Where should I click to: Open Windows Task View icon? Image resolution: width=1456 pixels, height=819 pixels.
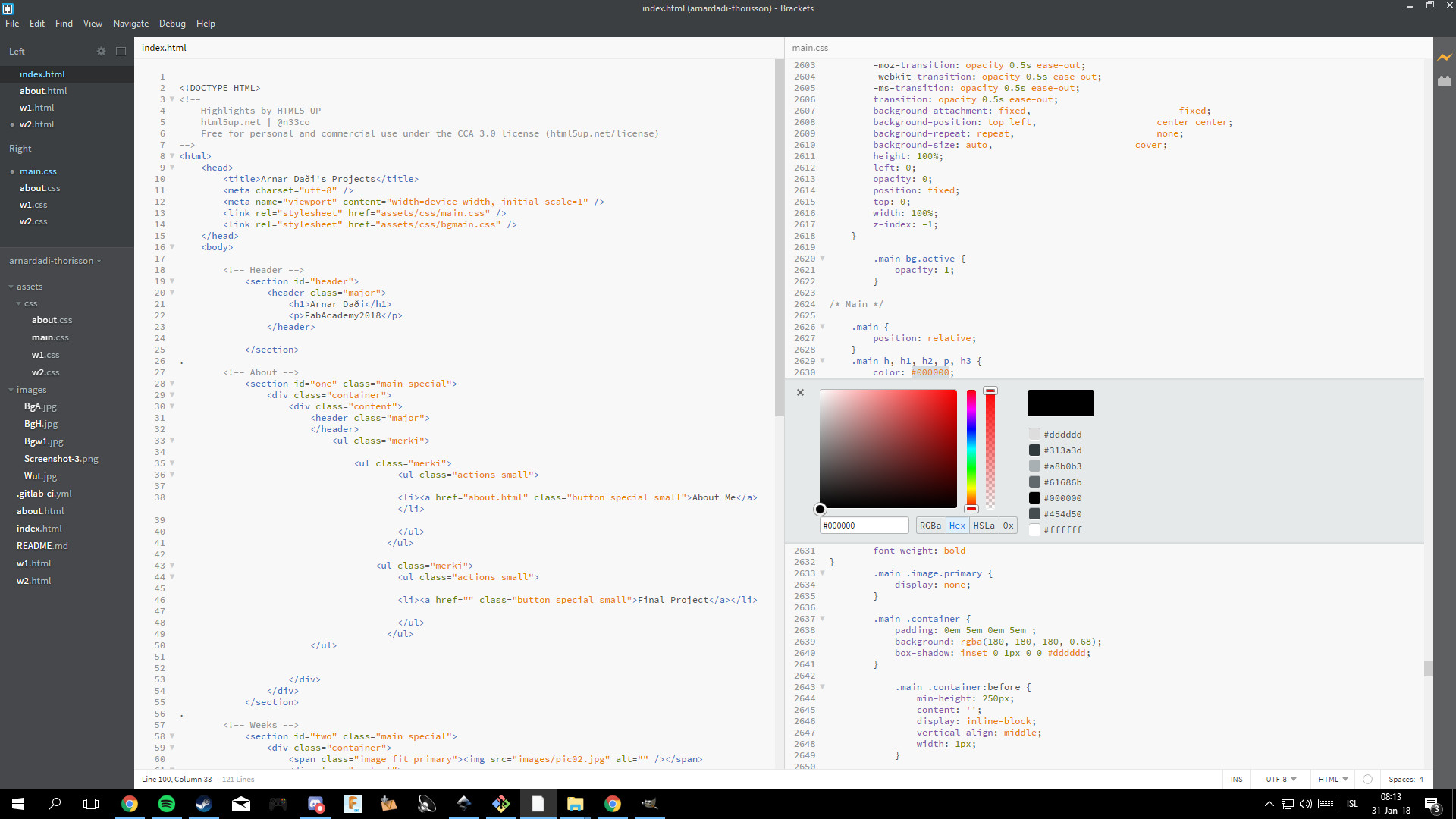[x=91, y=804]
